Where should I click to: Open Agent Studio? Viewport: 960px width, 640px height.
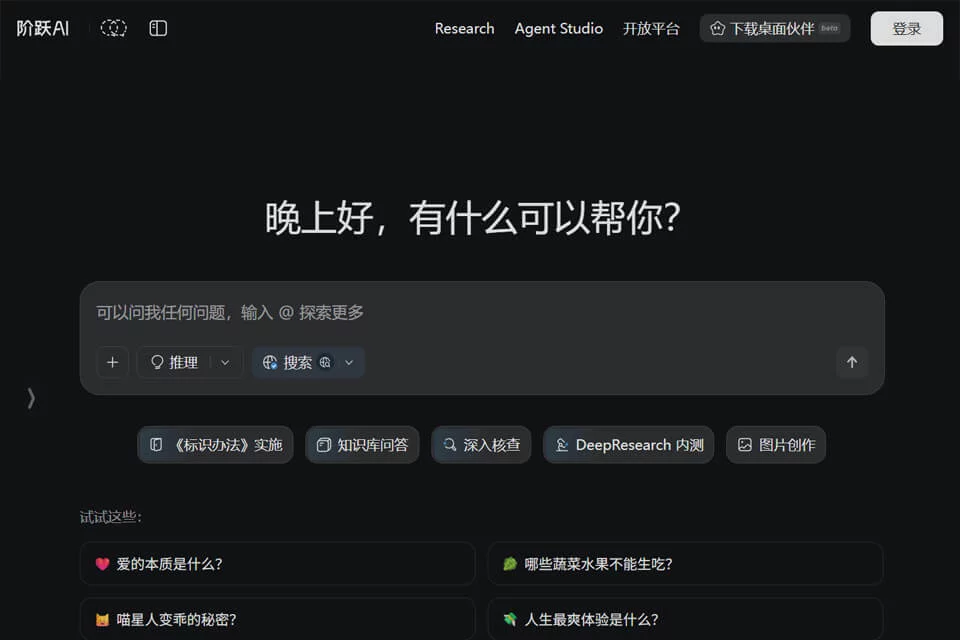point(558,29)
